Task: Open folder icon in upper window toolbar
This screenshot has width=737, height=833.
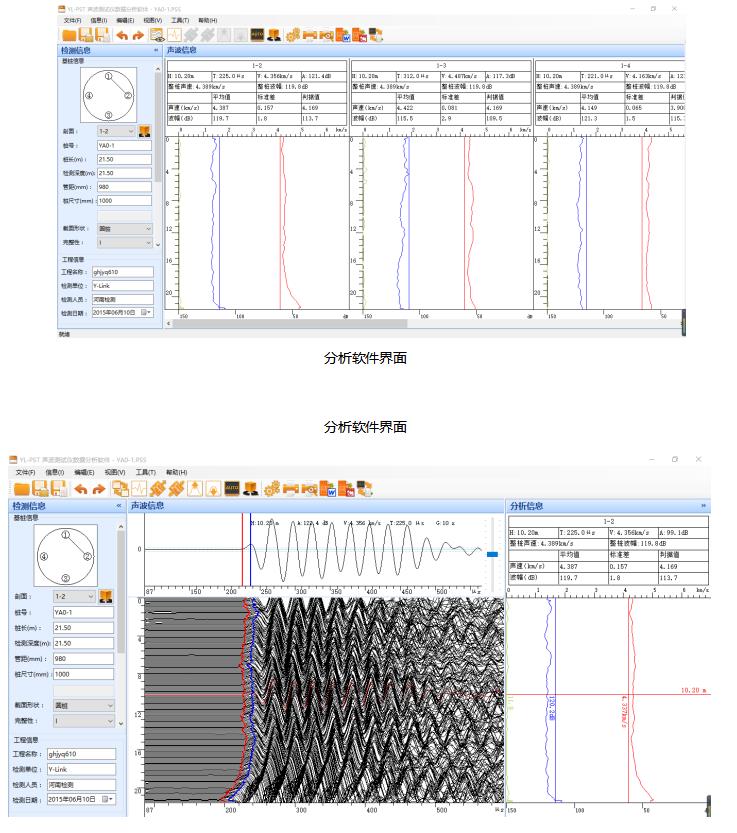Action: pyautogui.click(x=69, y=36)
